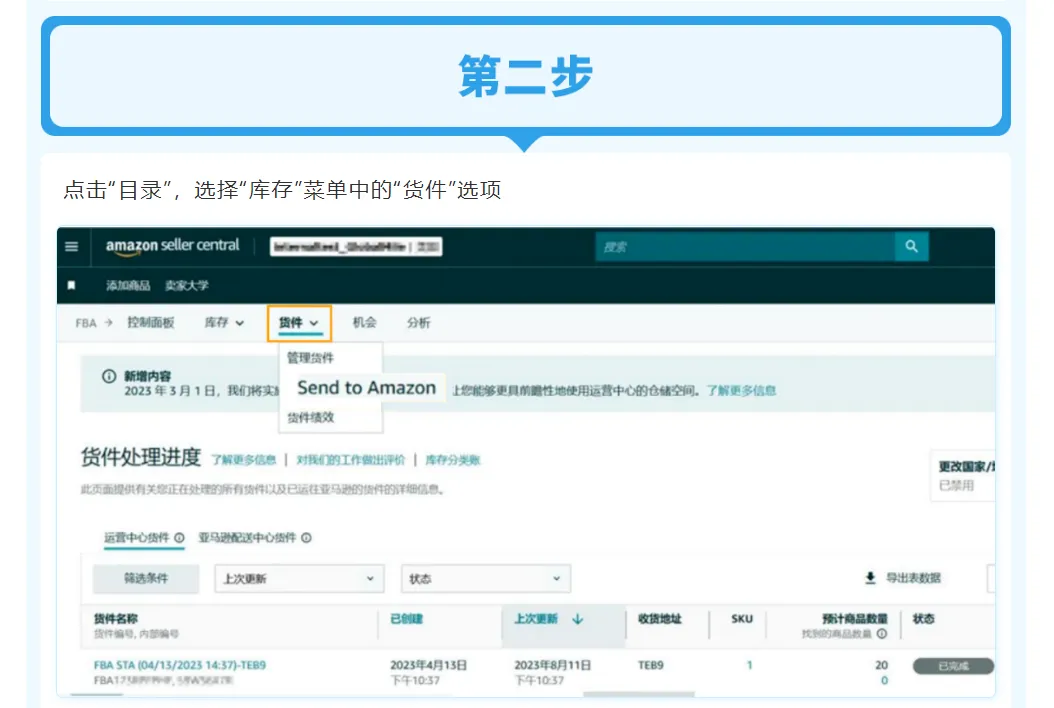The image size is (1054, 708).
Task: Click the 状态 column header
Action: [924, 619]
